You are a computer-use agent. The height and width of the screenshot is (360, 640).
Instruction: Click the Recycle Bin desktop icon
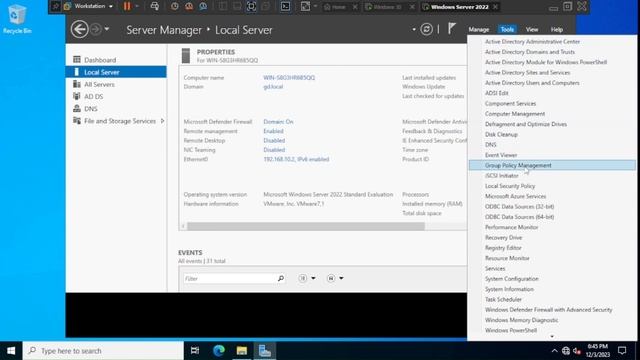click(x=17, y=18)
